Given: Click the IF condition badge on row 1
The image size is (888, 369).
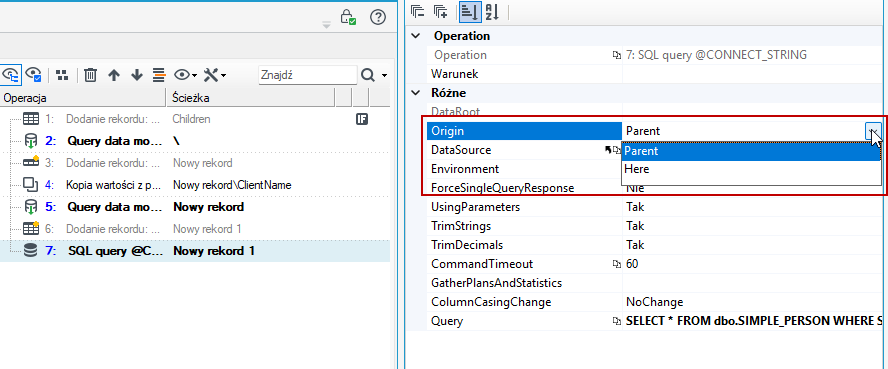Looking at the screenshot, I should tap(362, 119).
